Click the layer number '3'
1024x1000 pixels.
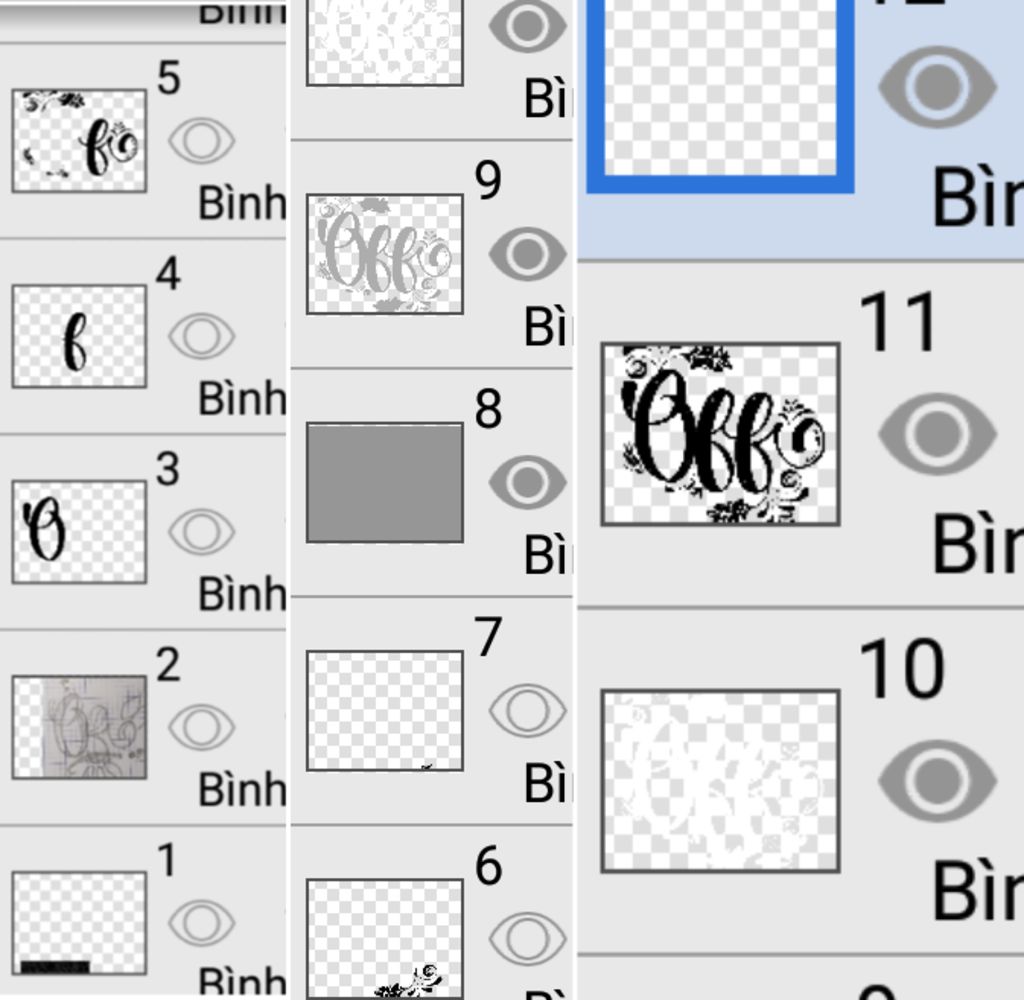tap(168, 468)
